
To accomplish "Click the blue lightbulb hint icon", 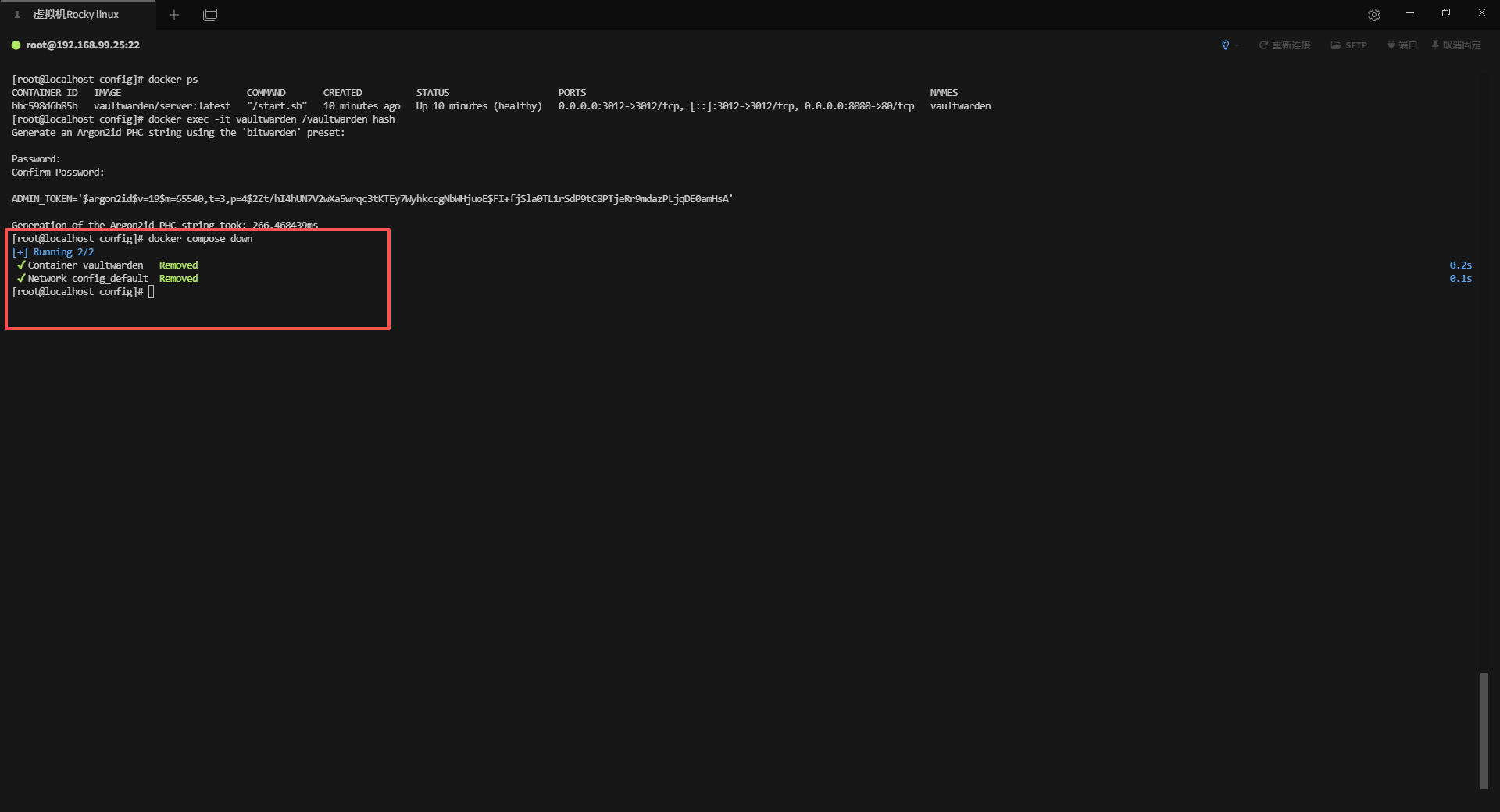I will click(x=1225, y=45).
